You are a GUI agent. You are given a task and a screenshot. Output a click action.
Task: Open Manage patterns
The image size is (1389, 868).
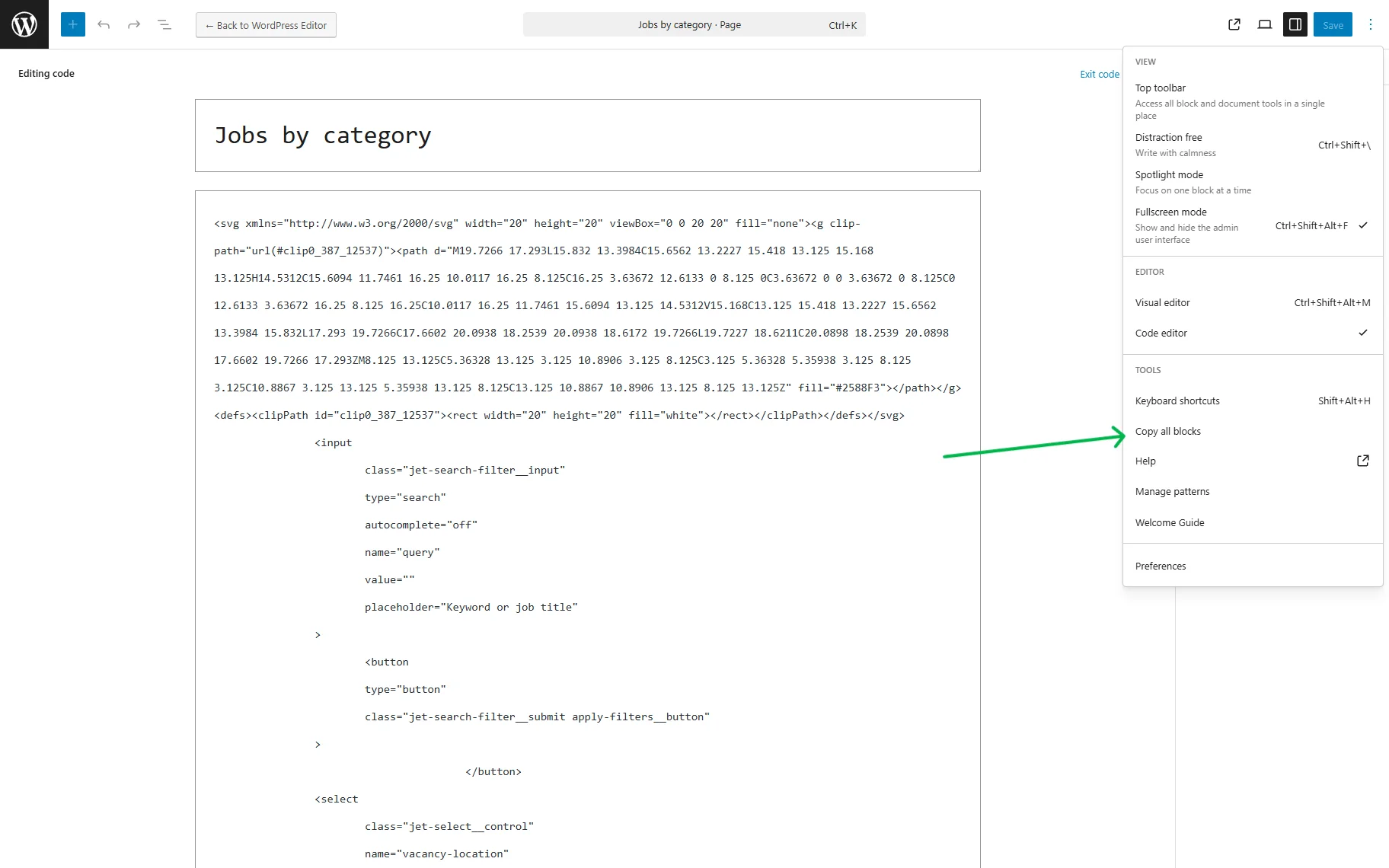tap(1253, 491)
